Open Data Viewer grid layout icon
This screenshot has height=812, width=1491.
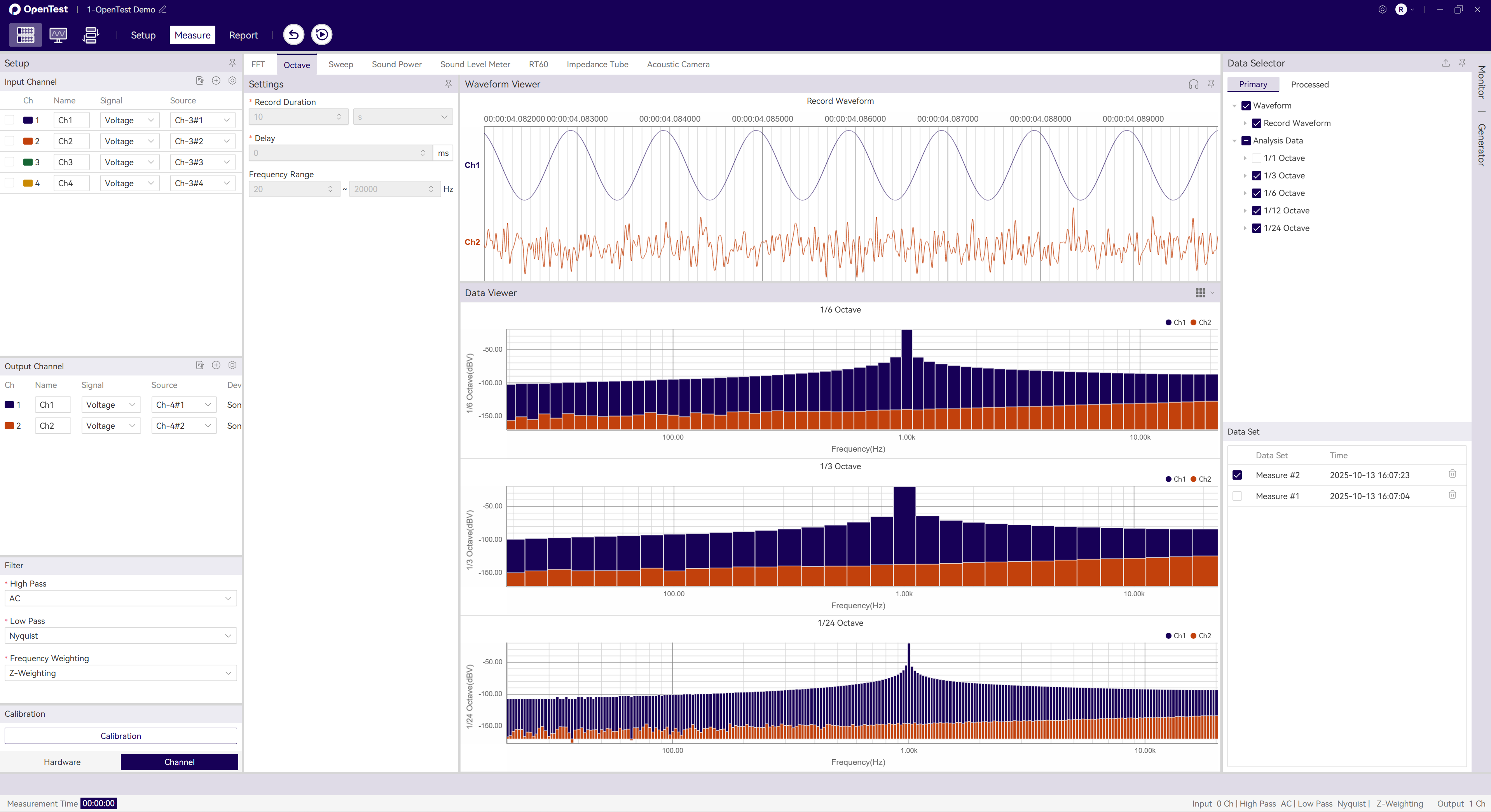click(x=1200, y=293)
